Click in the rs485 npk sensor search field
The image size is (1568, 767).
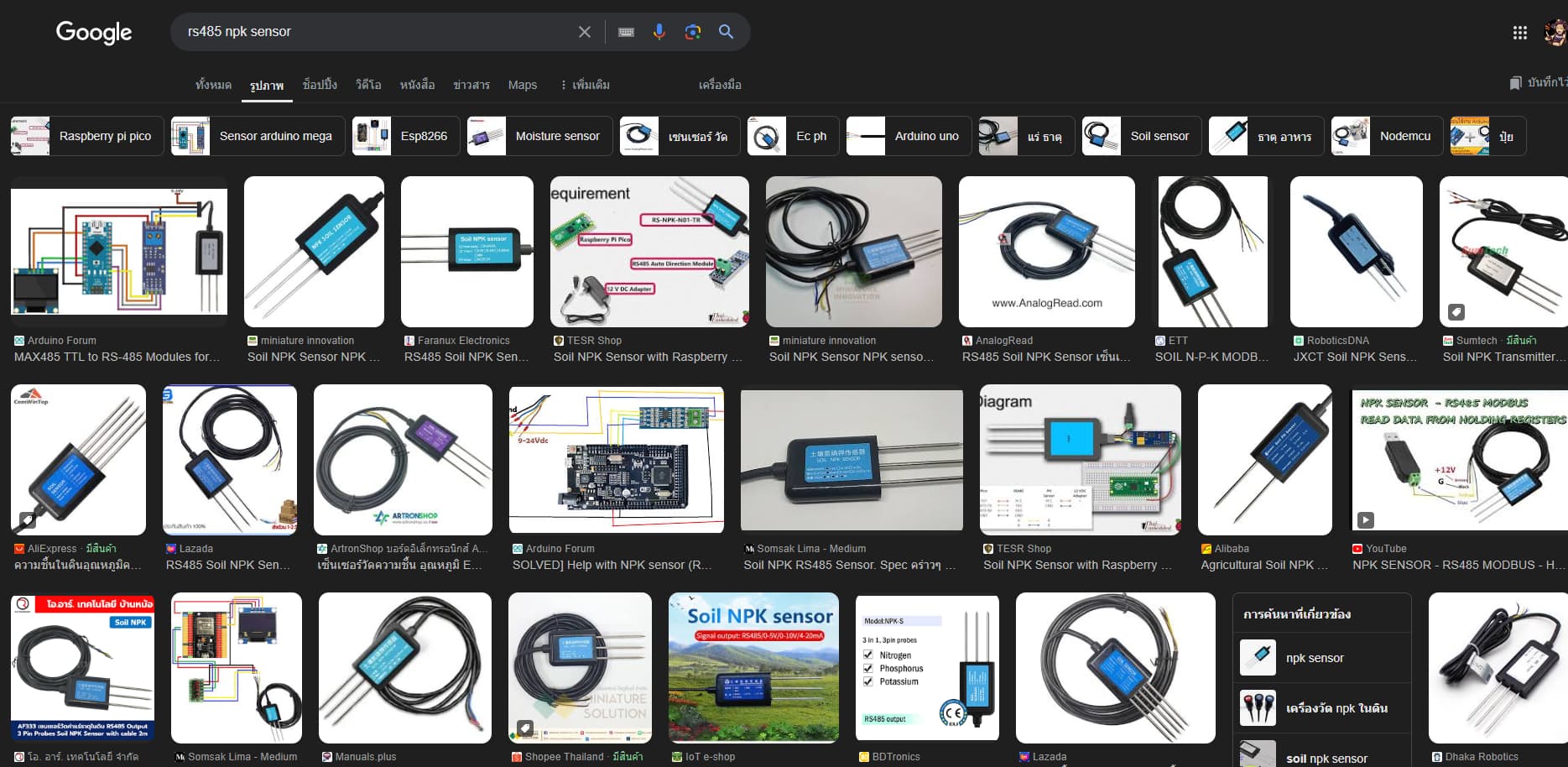coord(378,32)
